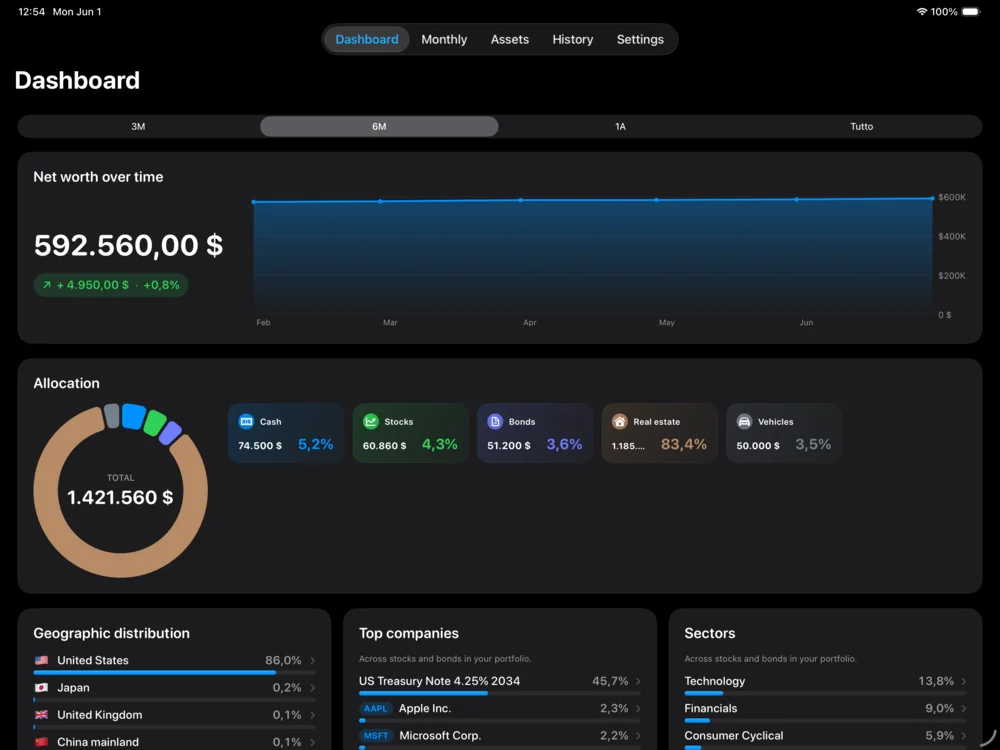
Task: Click the battery status icon
Action: 971,11
